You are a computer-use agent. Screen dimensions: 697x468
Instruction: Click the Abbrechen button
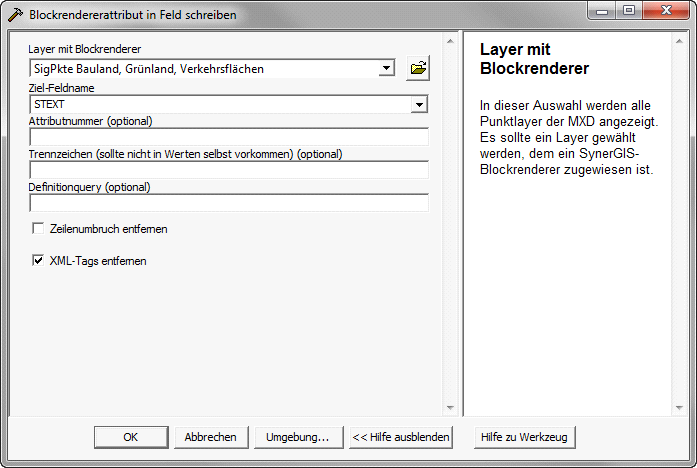coord(211,437)
